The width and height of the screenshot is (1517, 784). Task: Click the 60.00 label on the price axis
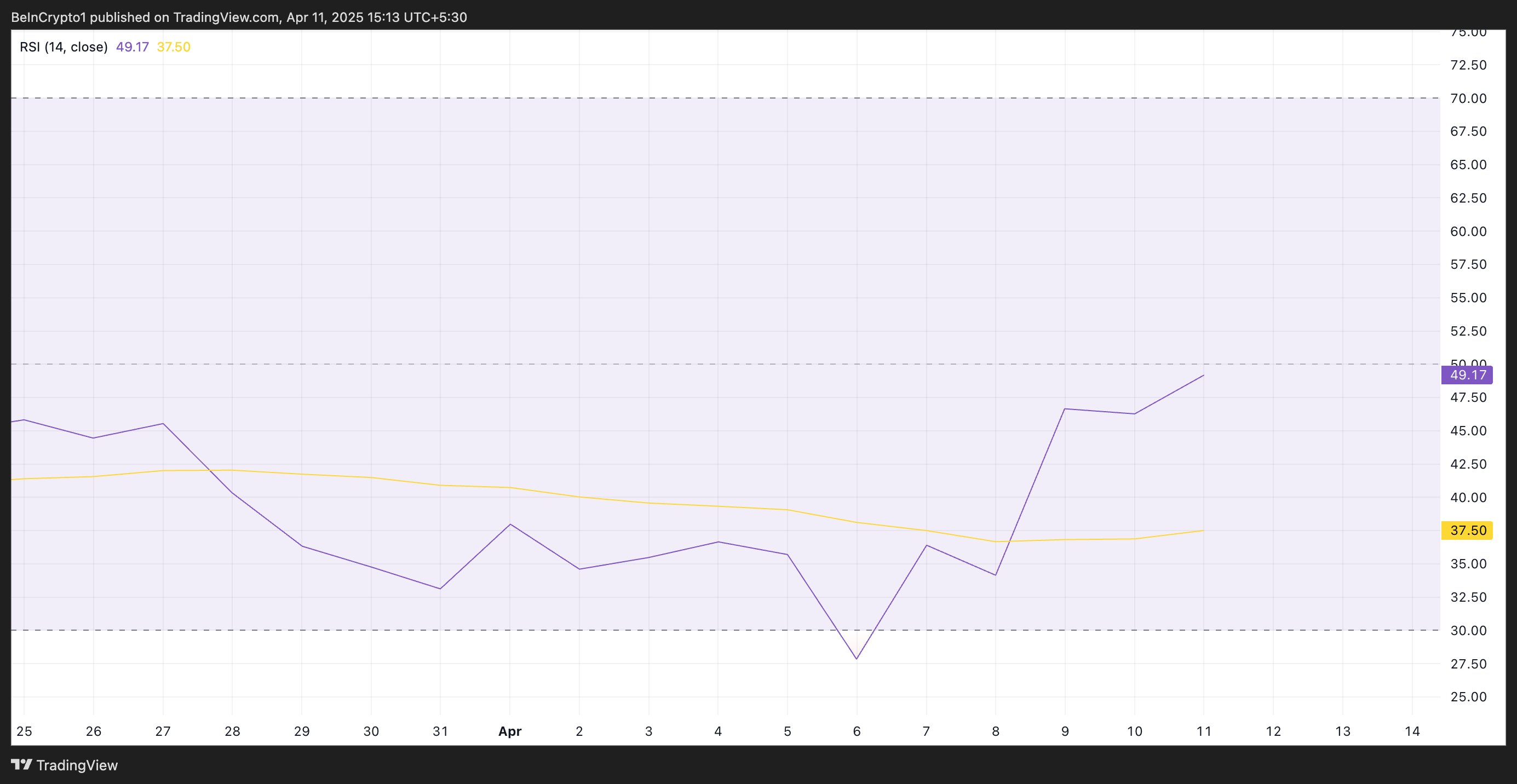1468,232
